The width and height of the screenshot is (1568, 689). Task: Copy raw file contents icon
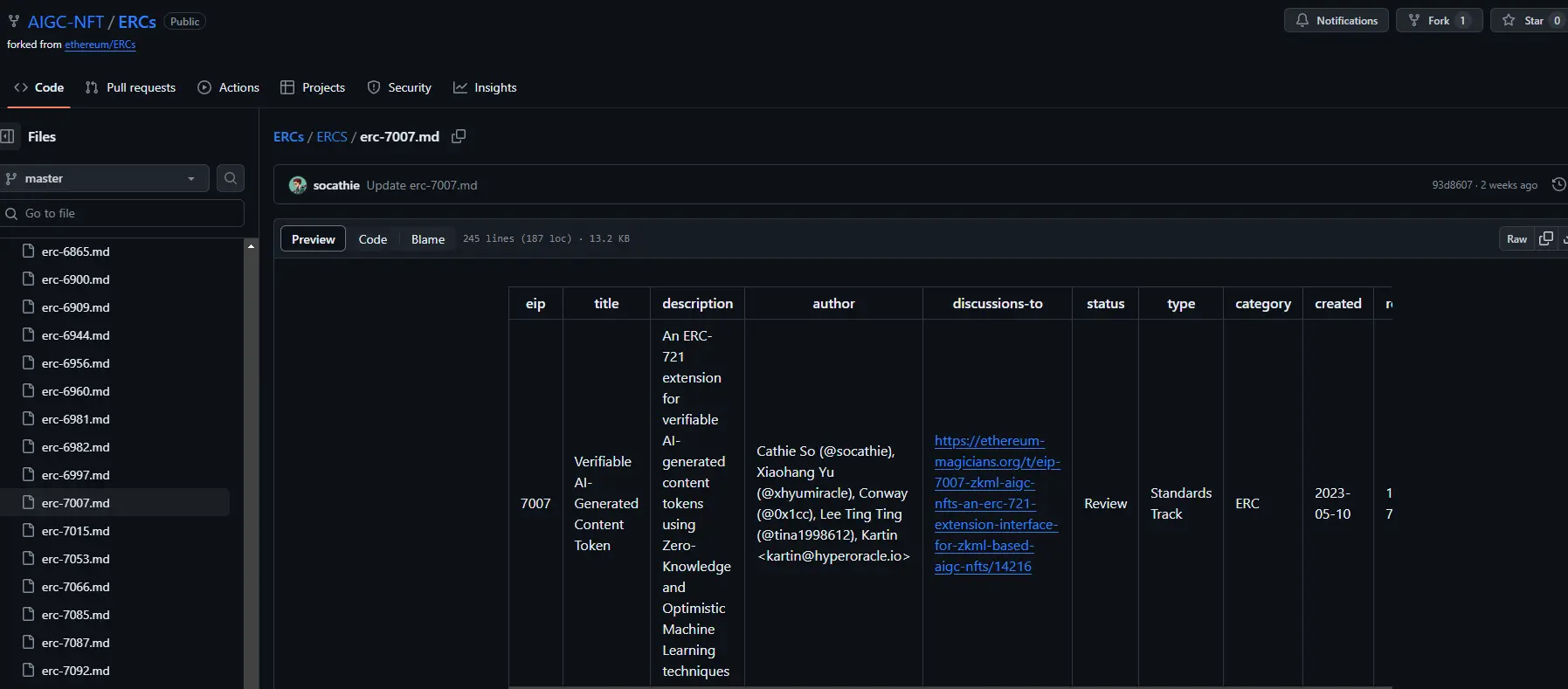[x=1545, y=238]
